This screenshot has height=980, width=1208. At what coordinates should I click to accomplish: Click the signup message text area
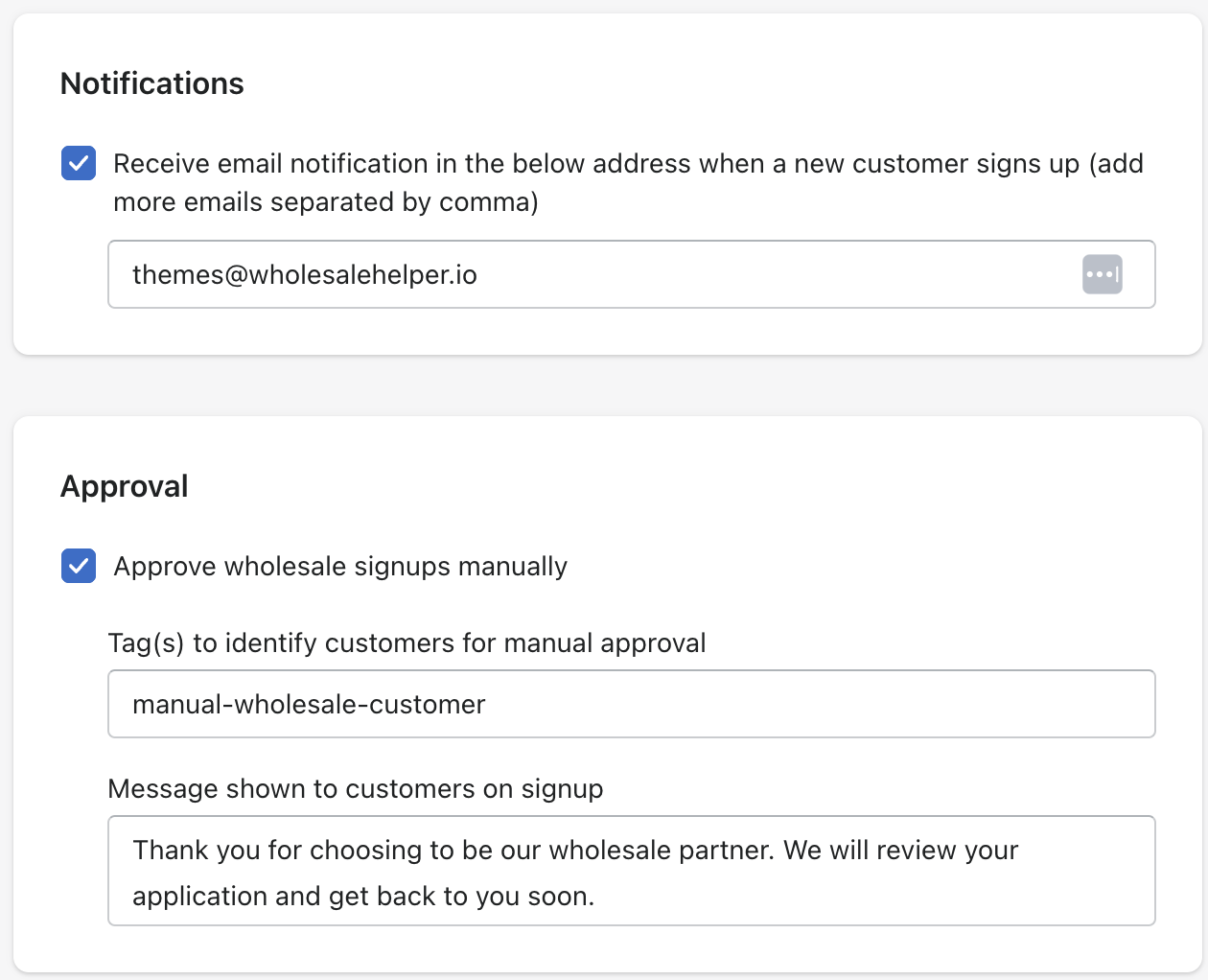click(x=632, y=871)
